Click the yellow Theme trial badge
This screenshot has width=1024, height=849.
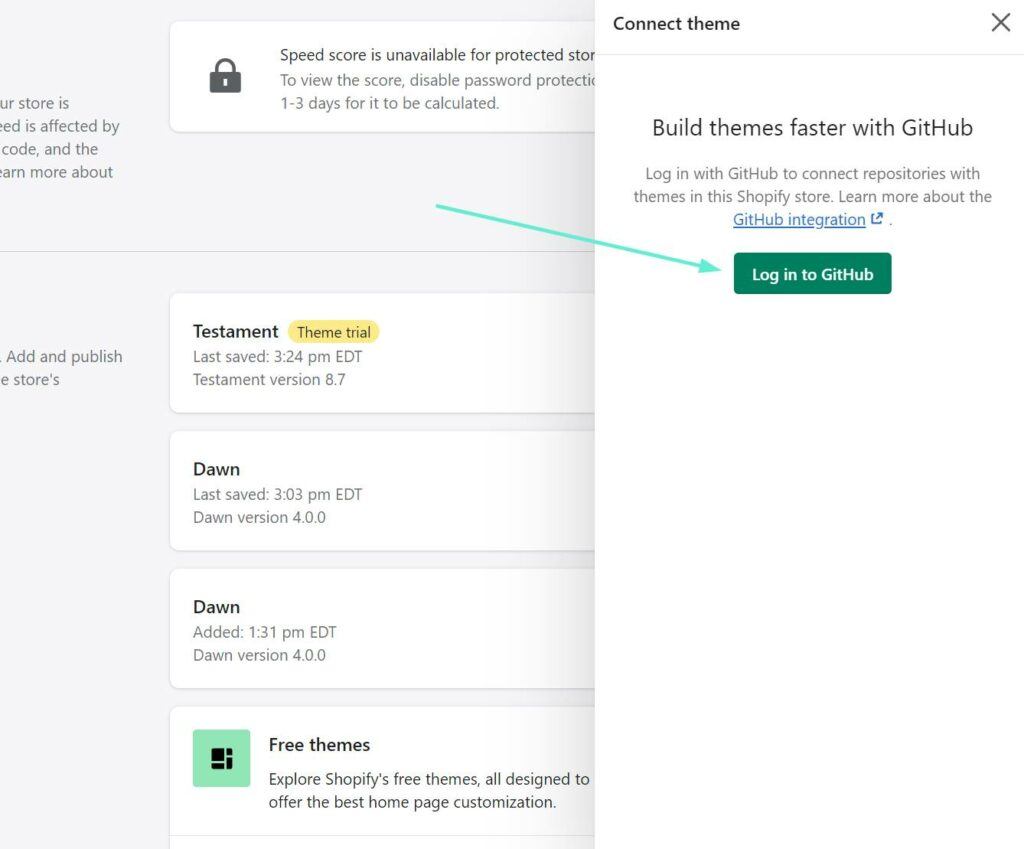(x=333, y=332)
